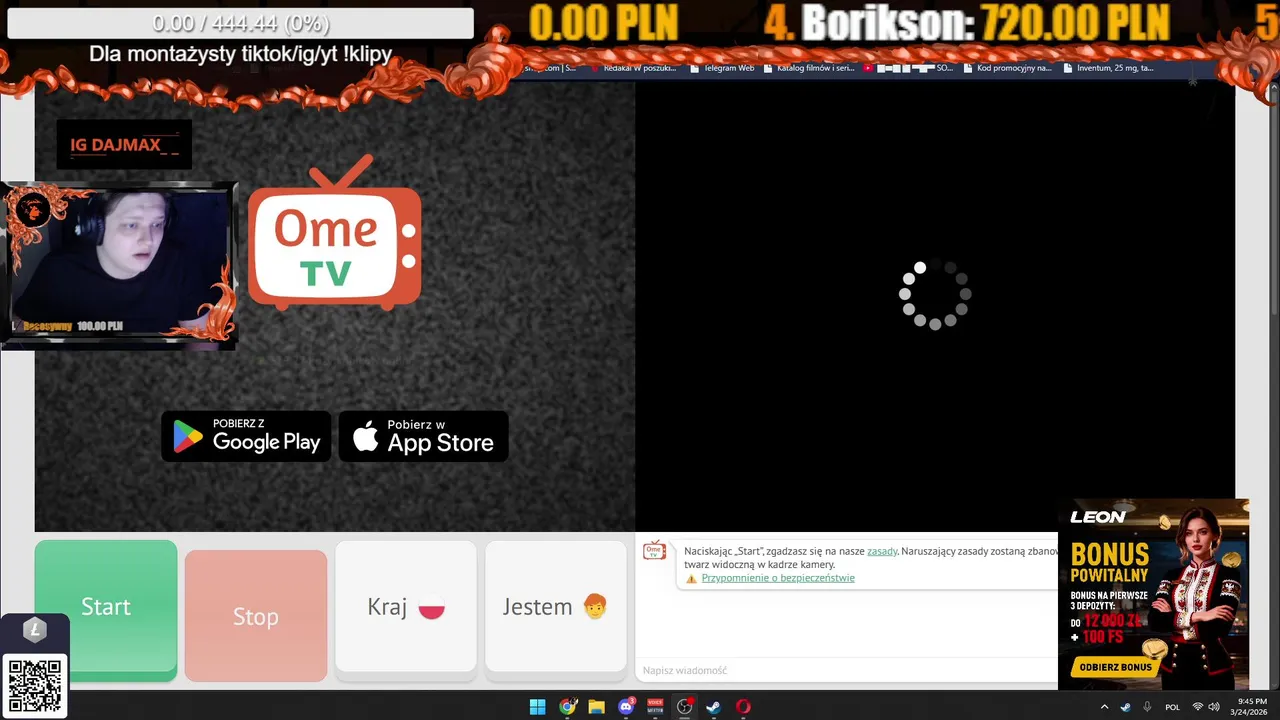Screen dimensions: 1280x720
Task: Open 'Kod promocyjny na...' bookmark
Action: point(1008,68)
